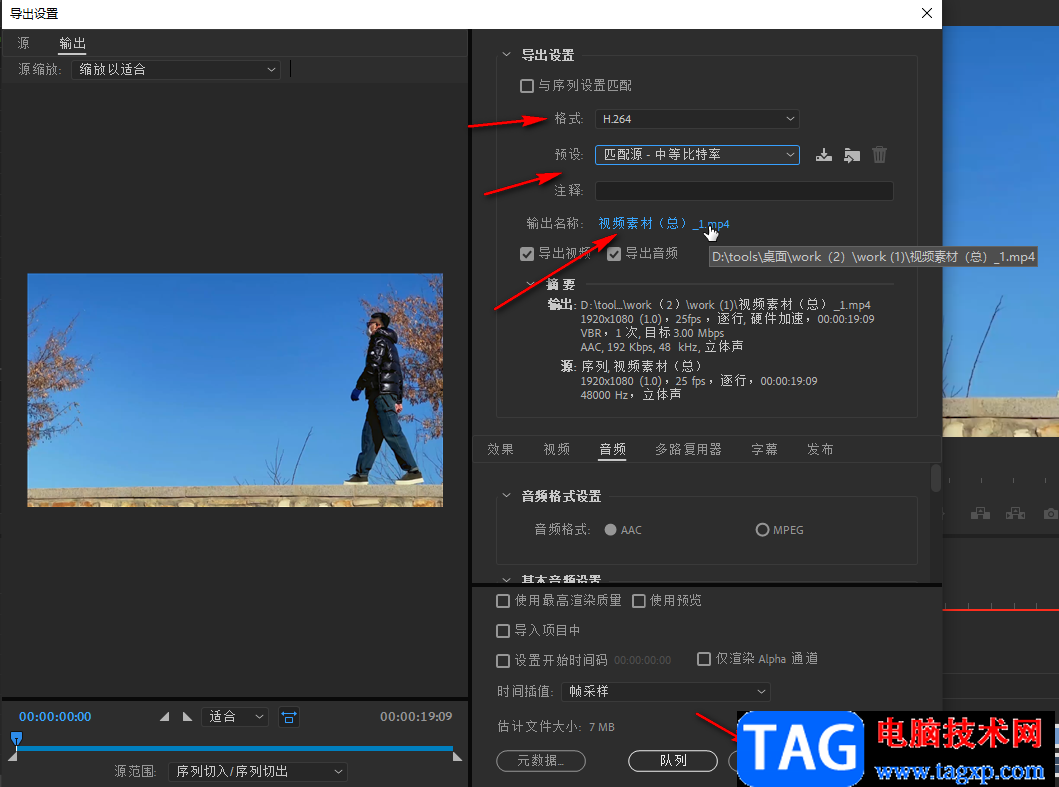Click the delete preset trash icon

pos(879,155)
